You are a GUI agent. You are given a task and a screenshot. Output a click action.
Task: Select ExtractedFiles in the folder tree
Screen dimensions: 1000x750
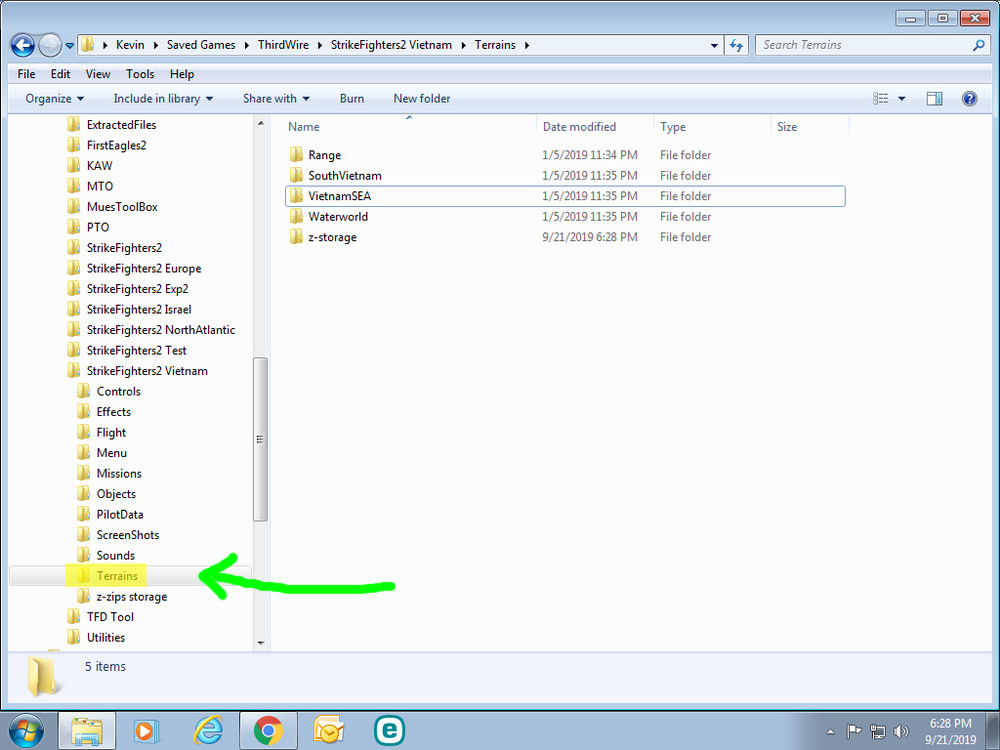pyautogui.click(x=121, y=124)
